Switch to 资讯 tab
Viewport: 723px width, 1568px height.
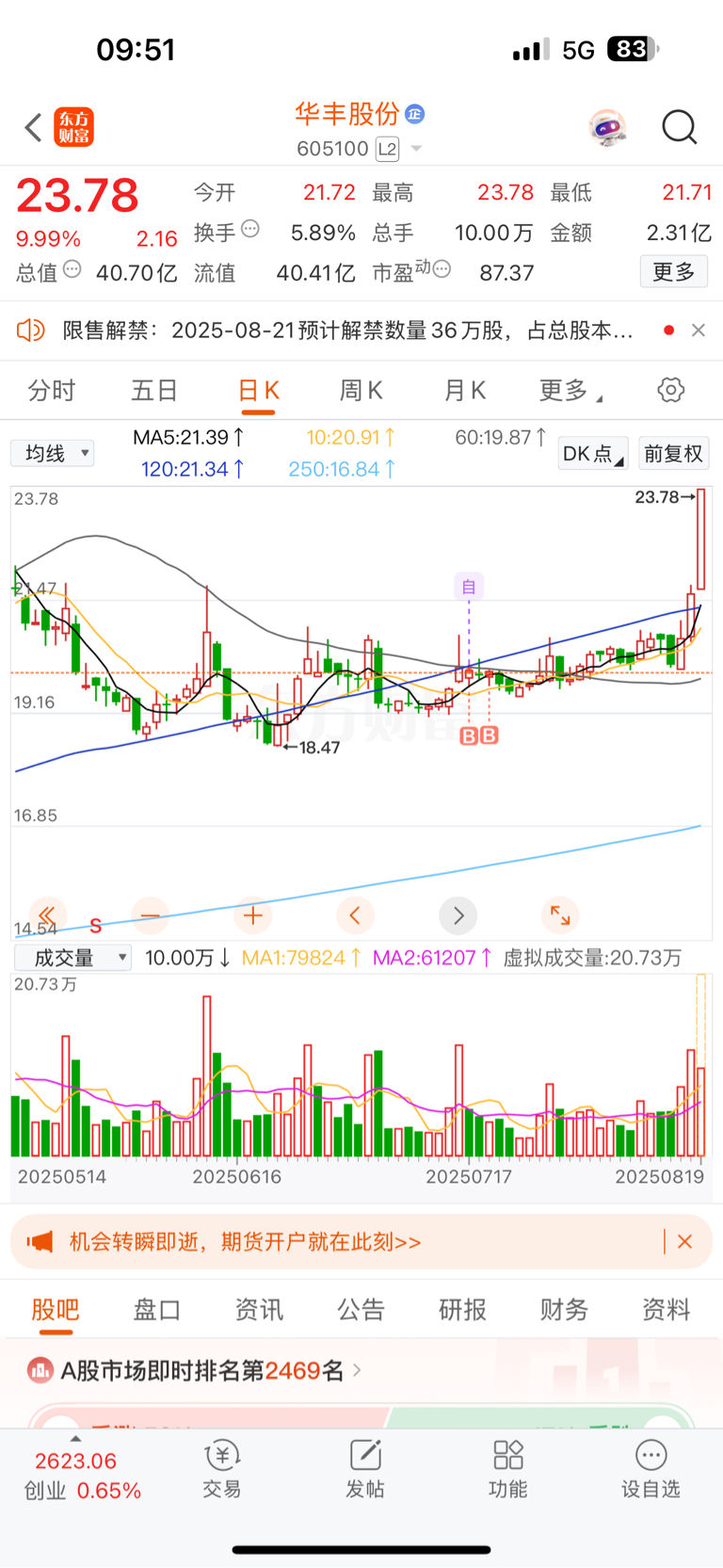[259, 1310]
